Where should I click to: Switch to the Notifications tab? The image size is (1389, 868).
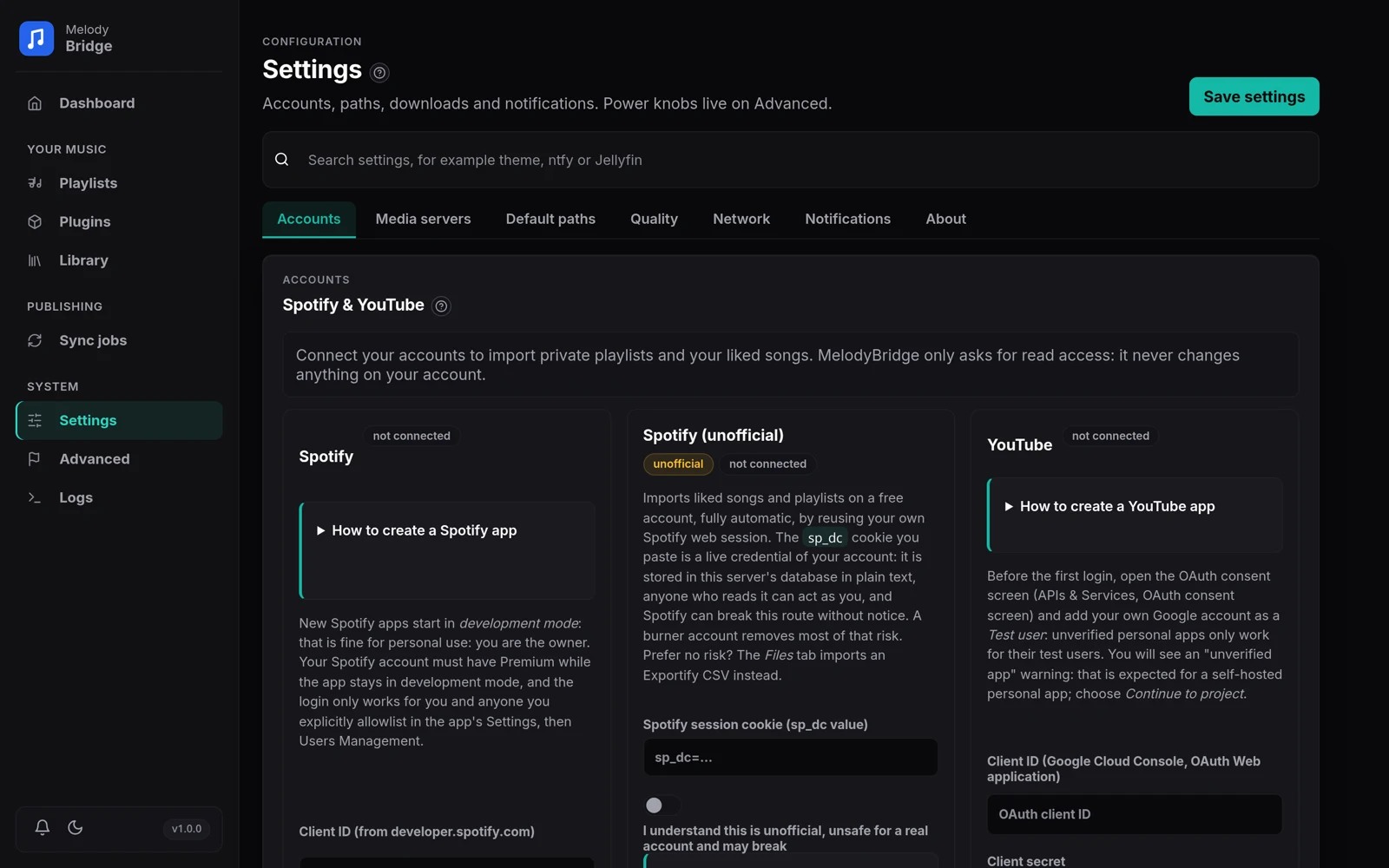tap(847, 219)
